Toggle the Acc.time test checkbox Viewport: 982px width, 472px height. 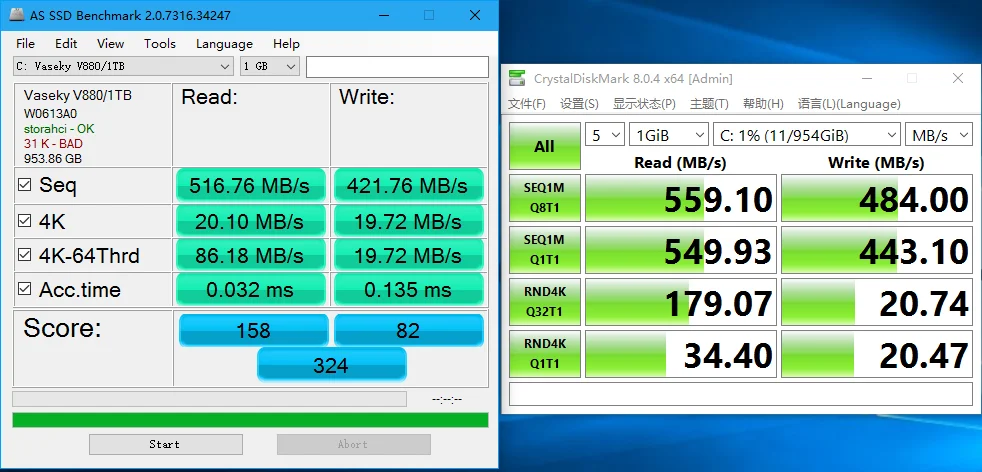pos(24,289)
